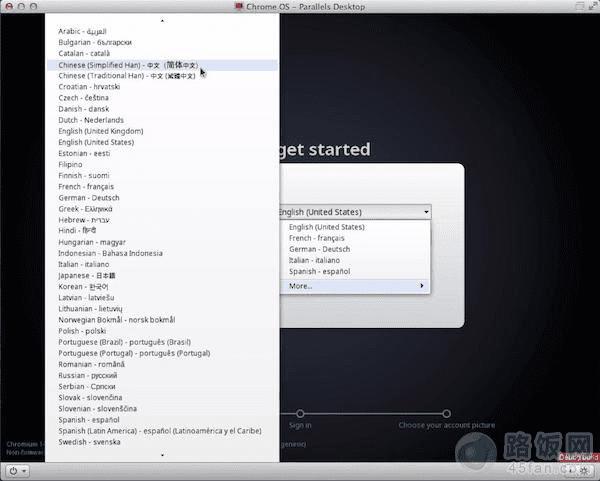Choose Finnish - suomi
This screenshot has width=600, height=481.
[162, 176]
